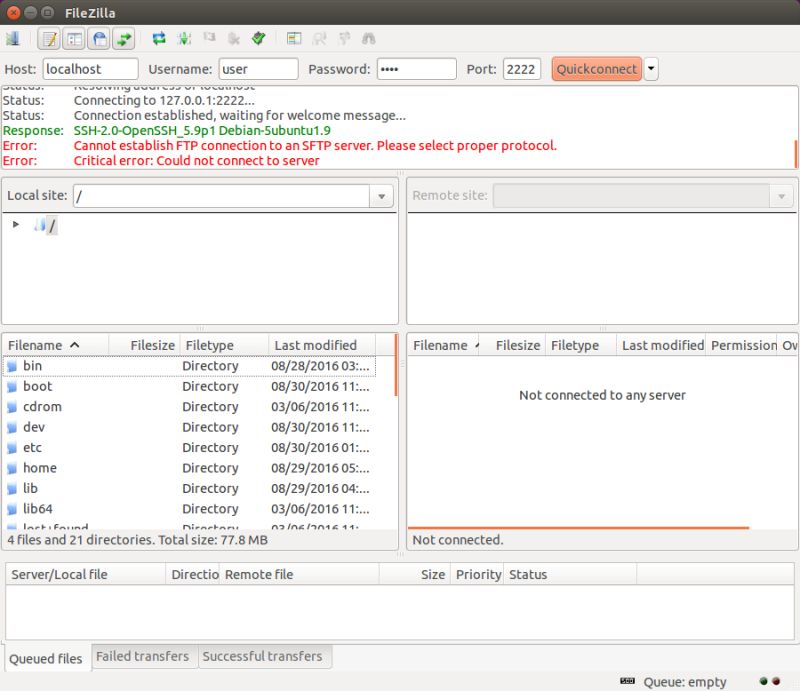Viewport: 800px width, 691px height.
Task: Refresh the file and folder listings
Action: coord(160,38)
